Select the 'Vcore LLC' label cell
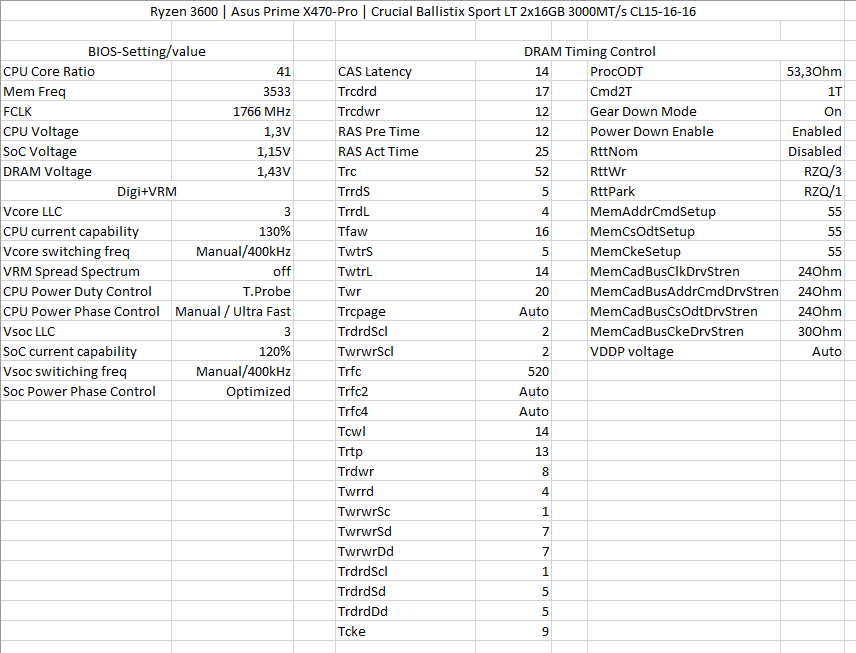This screenshot has width=856, height=653. click(86, 211)
